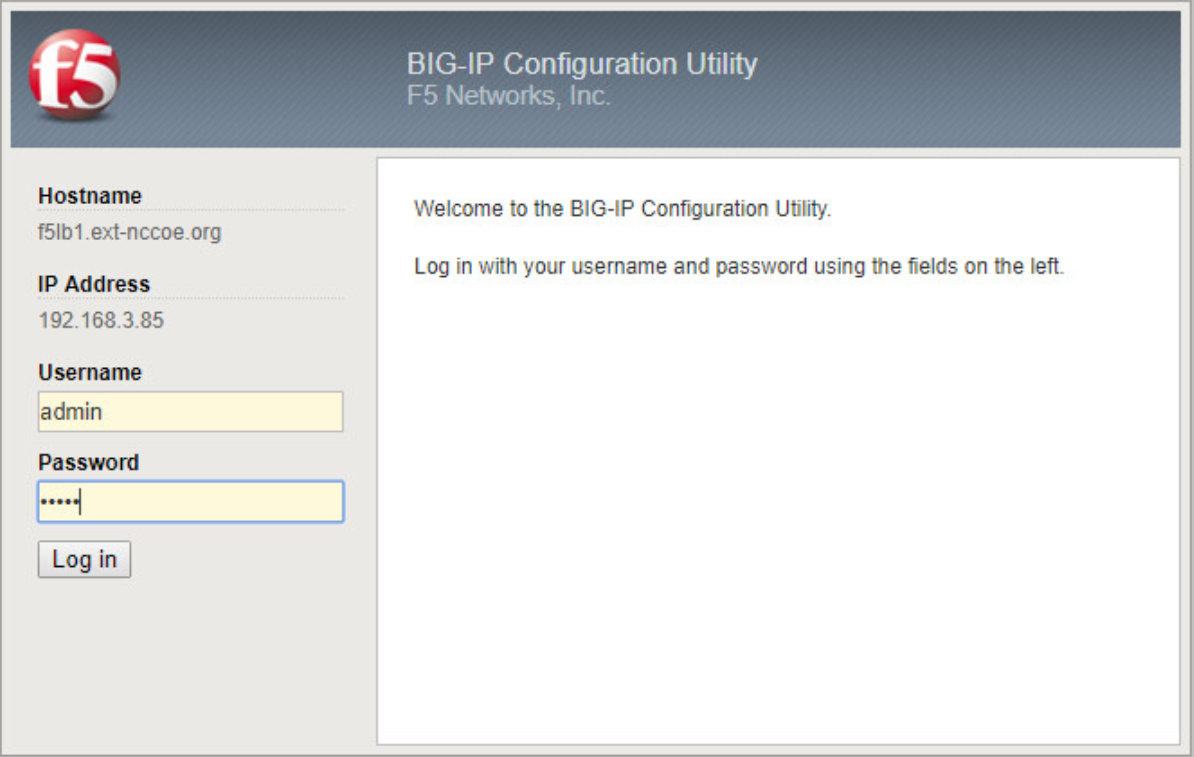Image resolution: width=1194 pixels, height=757 pixels.
Task: Click the BIG-IP Configuration Utility title
Action: click(x=581, y=64)
